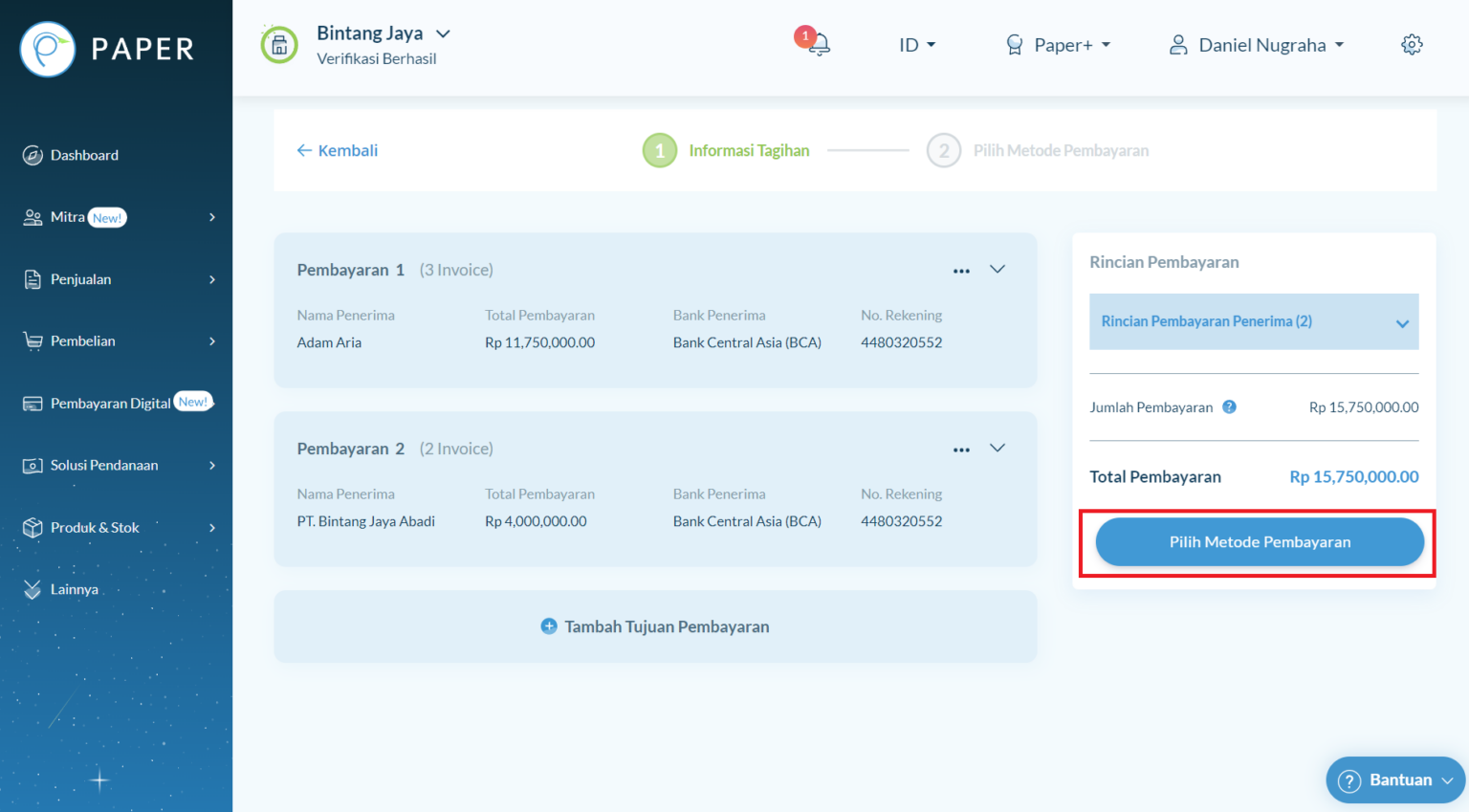Expand the Pembayaran 2 card chevron

(997, 448)
